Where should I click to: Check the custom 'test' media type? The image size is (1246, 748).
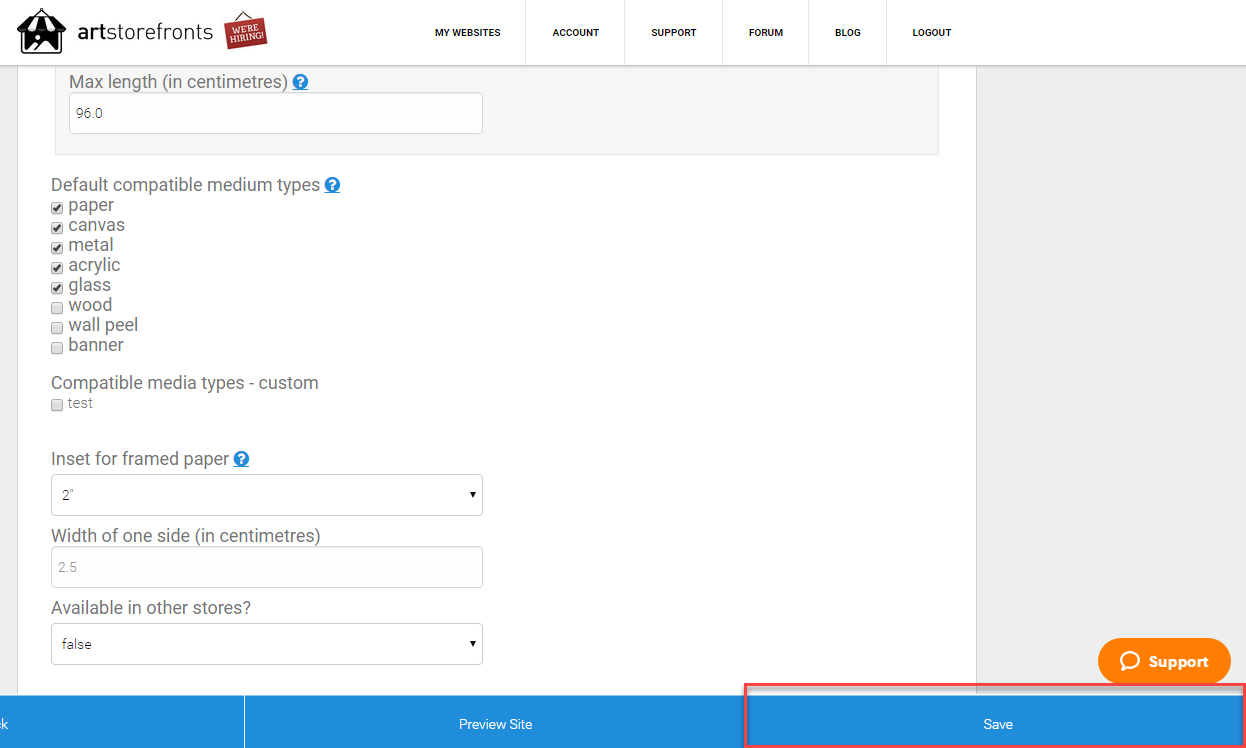point(57,405)
